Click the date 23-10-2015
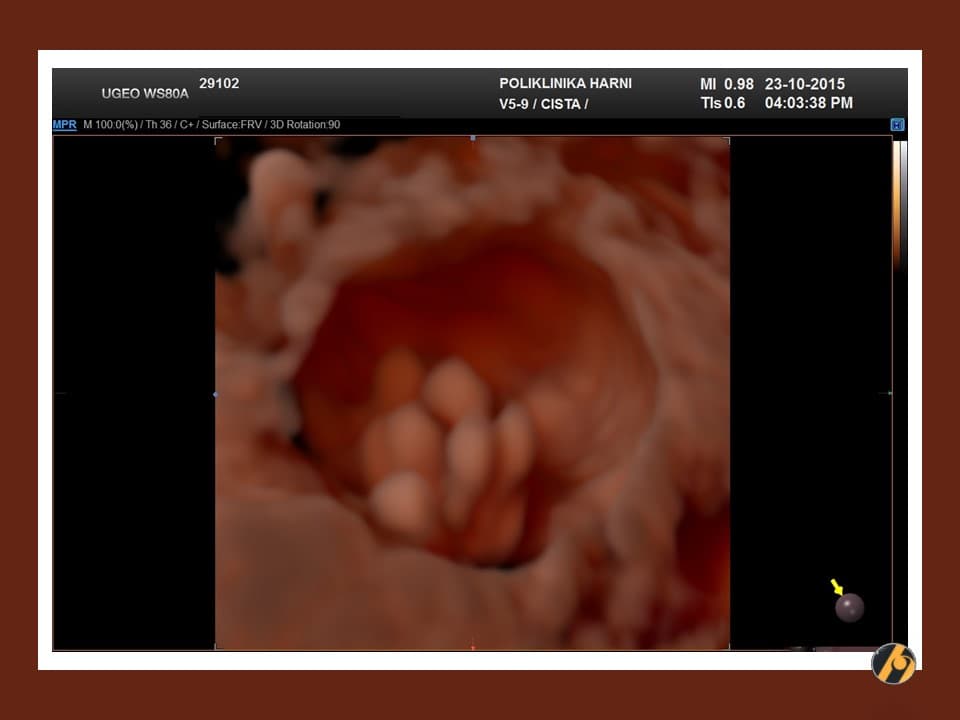The image size is (960, 720). tap(804, 84)
